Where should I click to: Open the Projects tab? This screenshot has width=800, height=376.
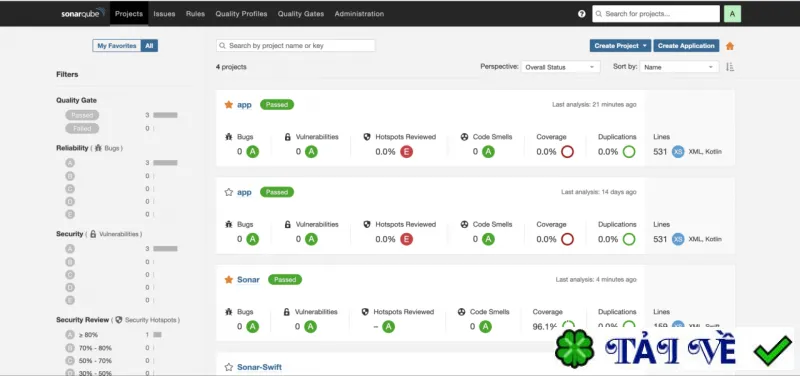(x=129, y=14)
